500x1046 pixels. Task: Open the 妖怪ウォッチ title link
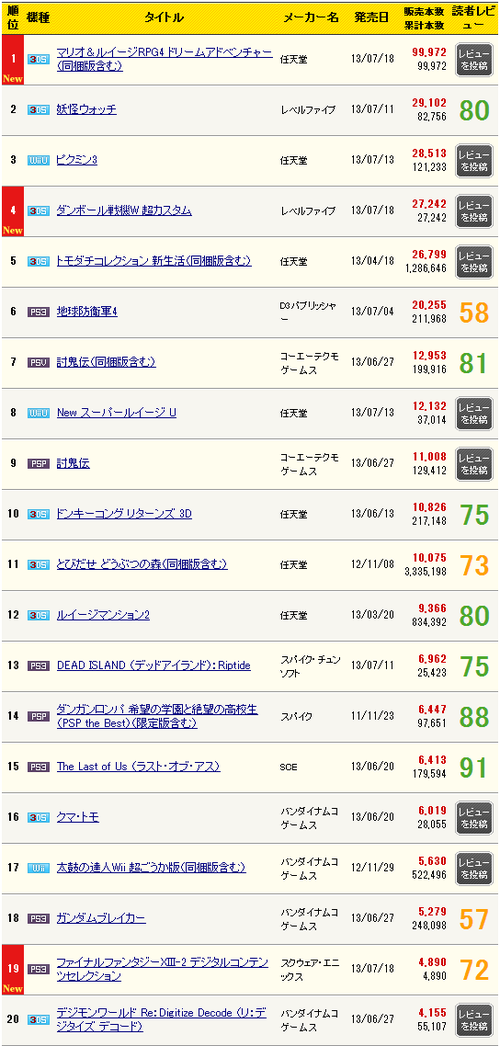click(87, 109)
